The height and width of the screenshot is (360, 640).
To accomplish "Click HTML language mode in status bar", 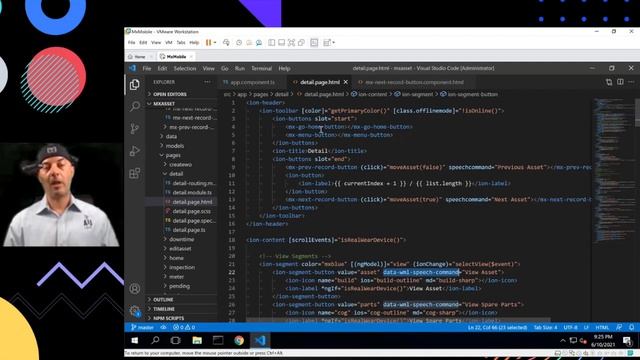I will [x=602, y=327].
